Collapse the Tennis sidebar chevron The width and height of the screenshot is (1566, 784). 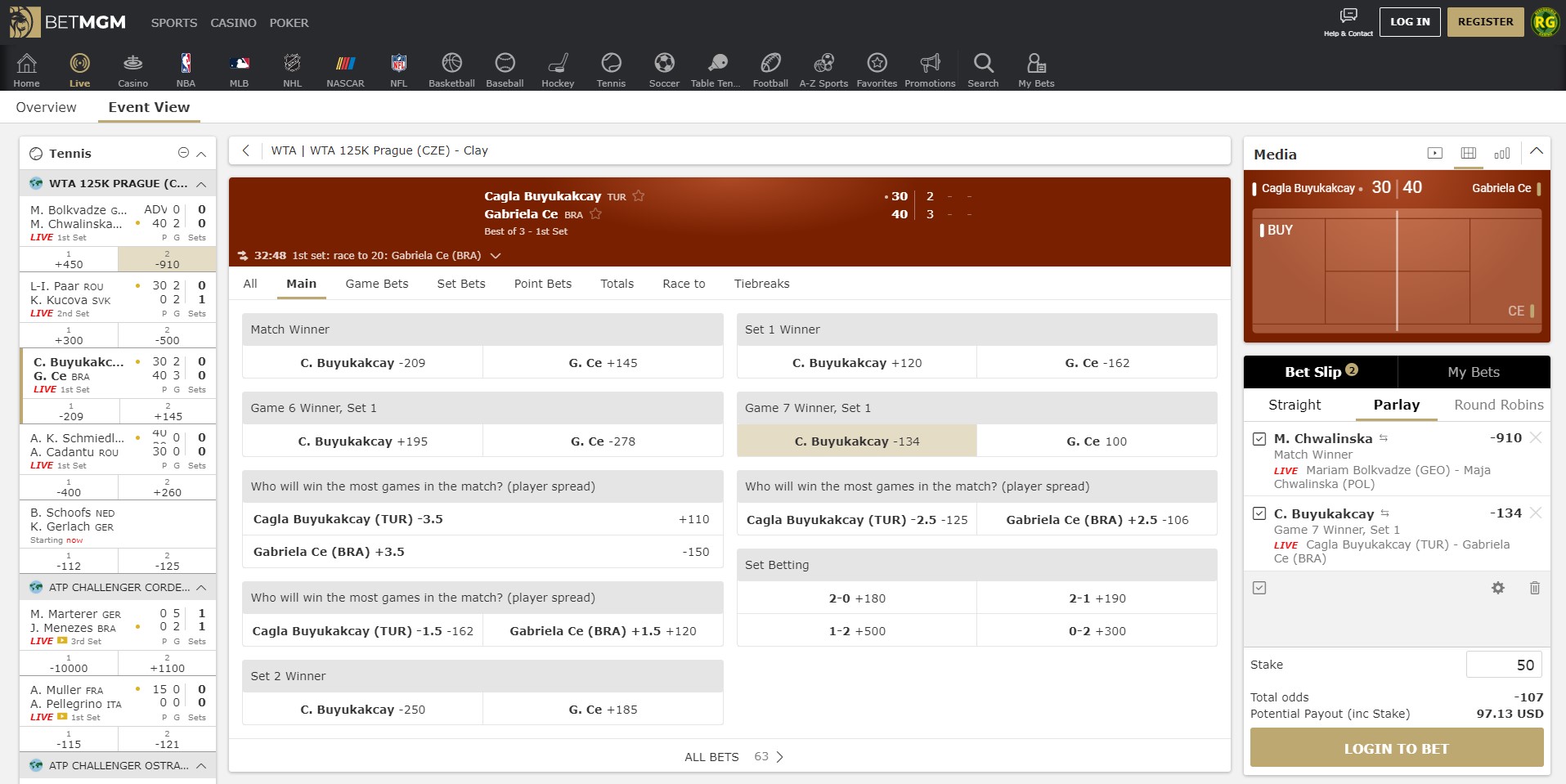pos(201,154)
